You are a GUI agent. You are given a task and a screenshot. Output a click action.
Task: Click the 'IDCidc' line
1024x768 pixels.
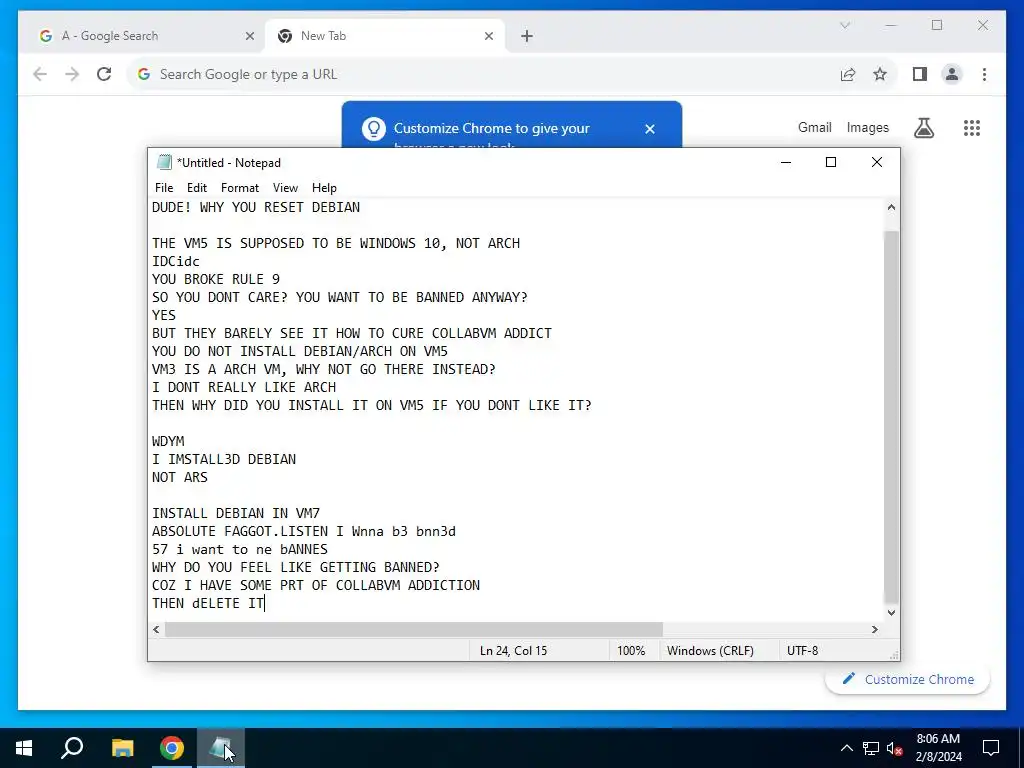176,261
